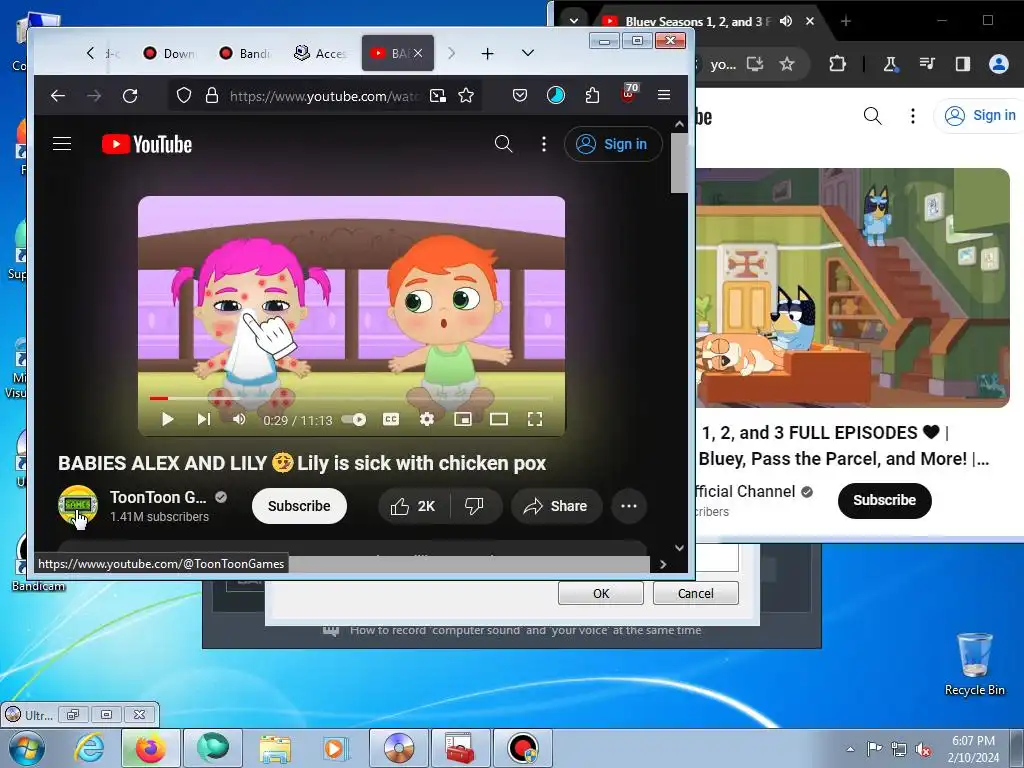Viewport: 1024px width, 768px height.
Task: Sign in on the Chrome YouTube page
Action: pyautogui.click(x=981, y=116)
